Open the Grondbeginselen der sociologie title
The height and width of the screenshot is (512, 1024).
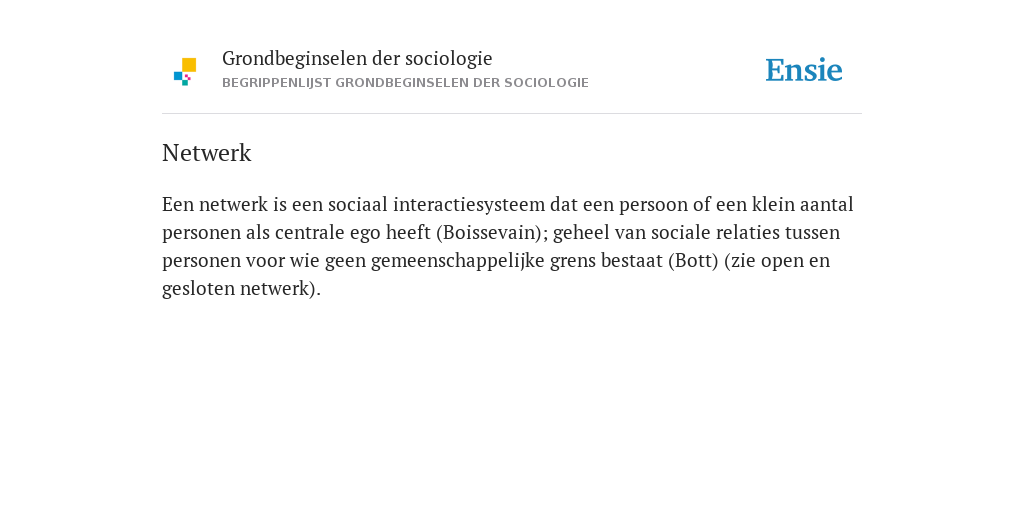357,59
